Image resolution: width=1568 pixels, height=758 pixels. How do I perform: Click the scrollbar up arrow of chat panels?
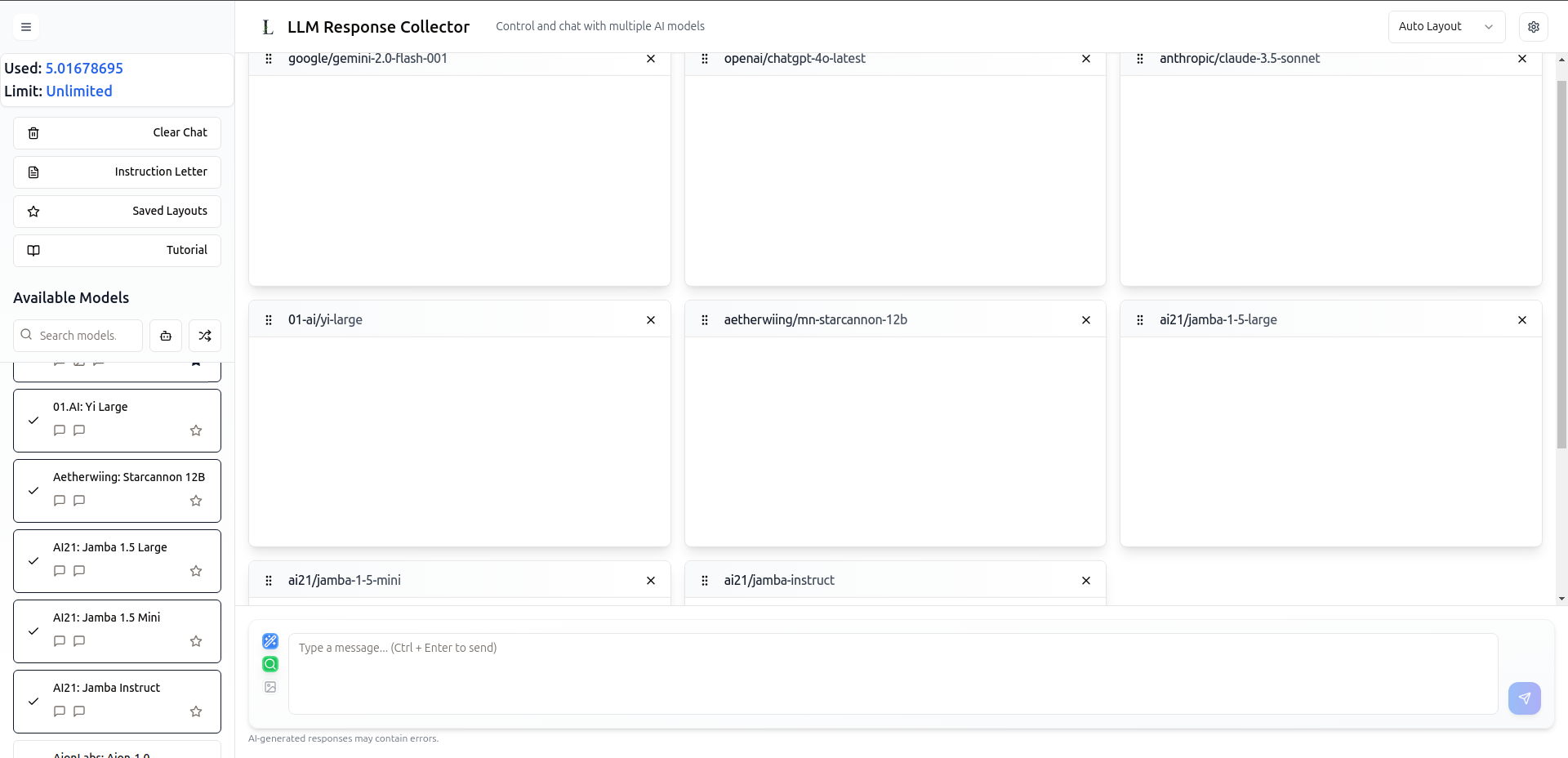tap(1561, 60)
